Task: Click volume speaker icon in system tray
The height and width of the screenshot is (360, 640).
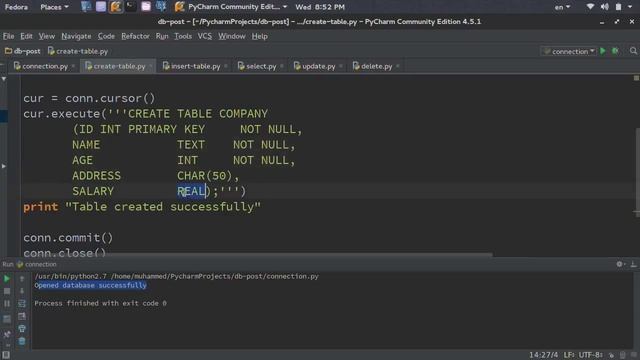Action: [604, 7]
